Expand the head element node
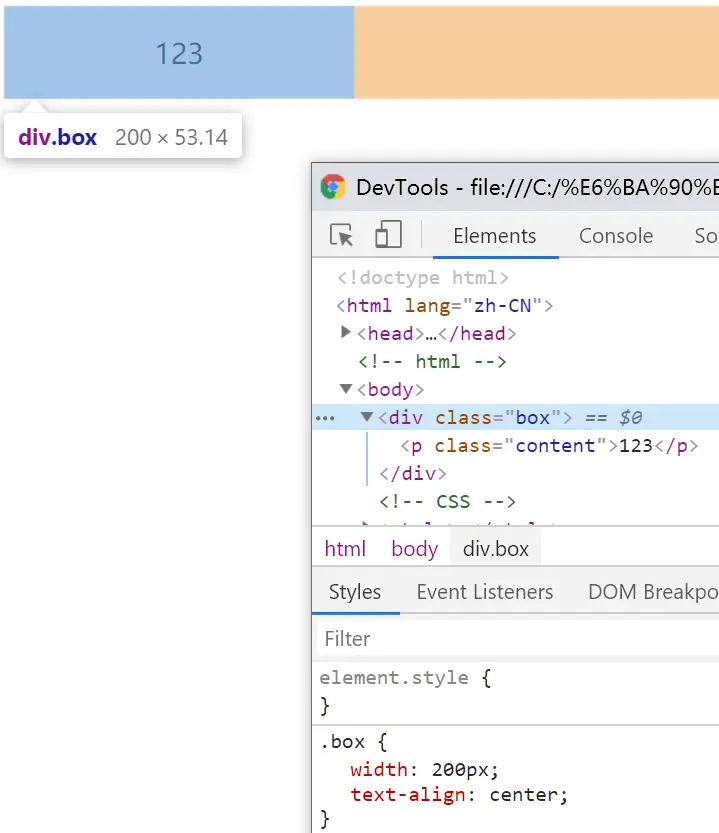 click(345, 333)
